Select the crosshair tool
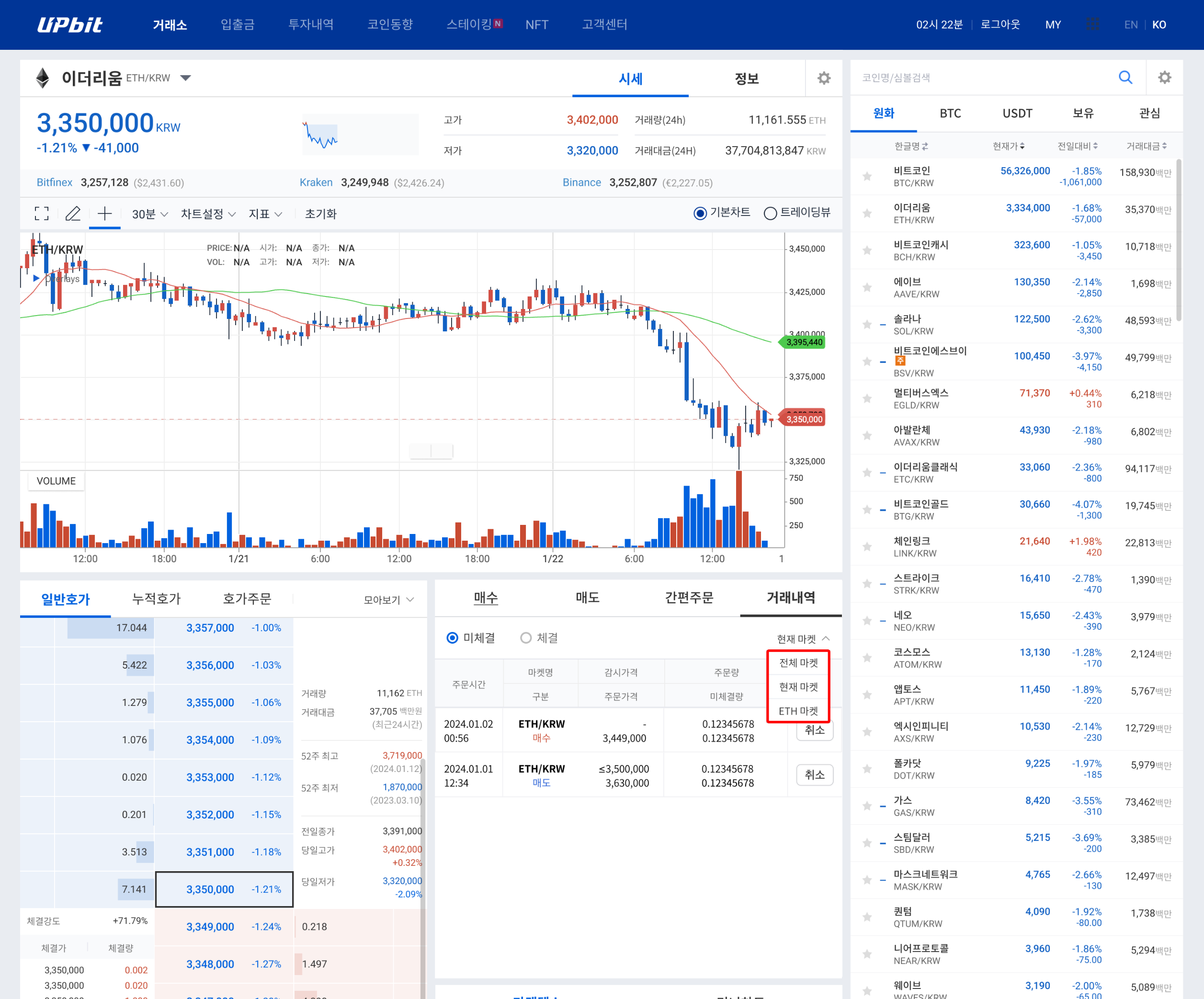Screen dimensions: 1204x999 click(x=104, y=213)
